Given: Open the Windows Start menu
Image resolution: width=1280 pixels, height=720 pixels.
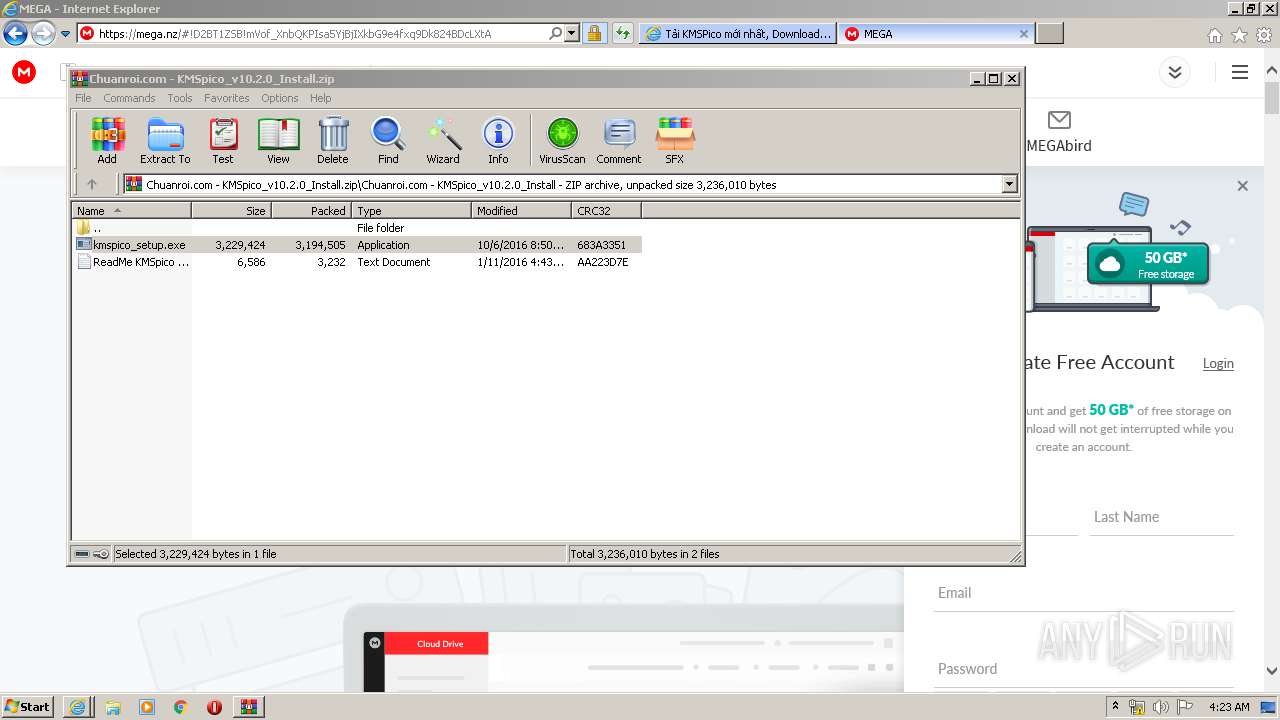Looking at the screenshot, I should click(27, 706).
